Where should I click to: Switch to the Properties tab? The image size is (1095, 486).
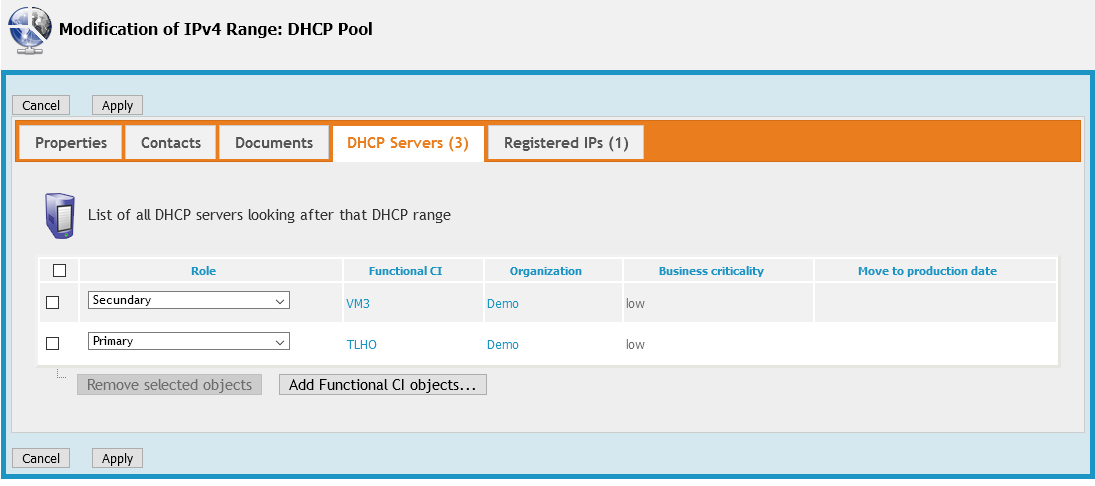coord(71,143)
